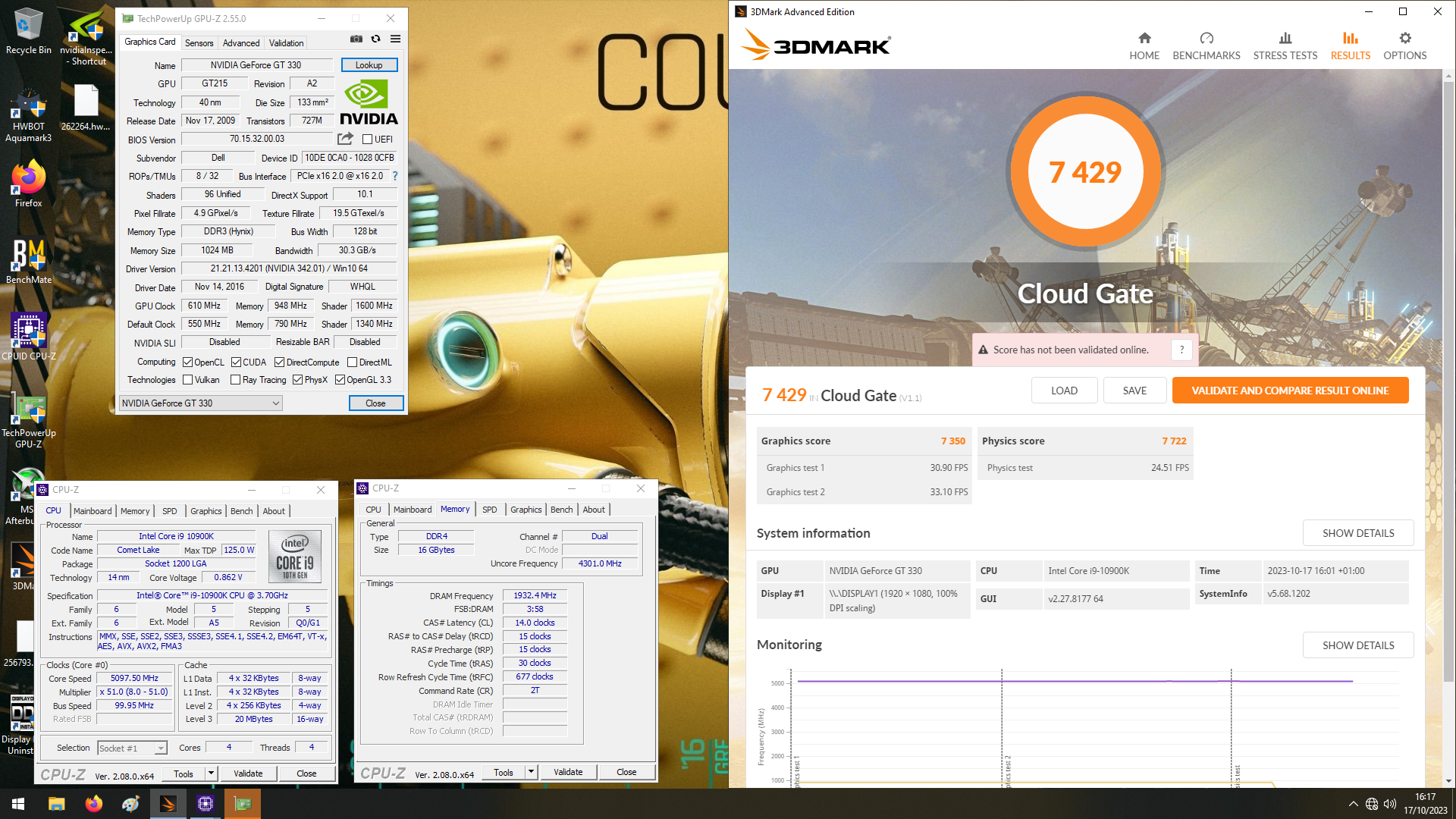Screen dimensions: 1456x819
Task: Show details for Monitoring
Action: pos(1358,645)
